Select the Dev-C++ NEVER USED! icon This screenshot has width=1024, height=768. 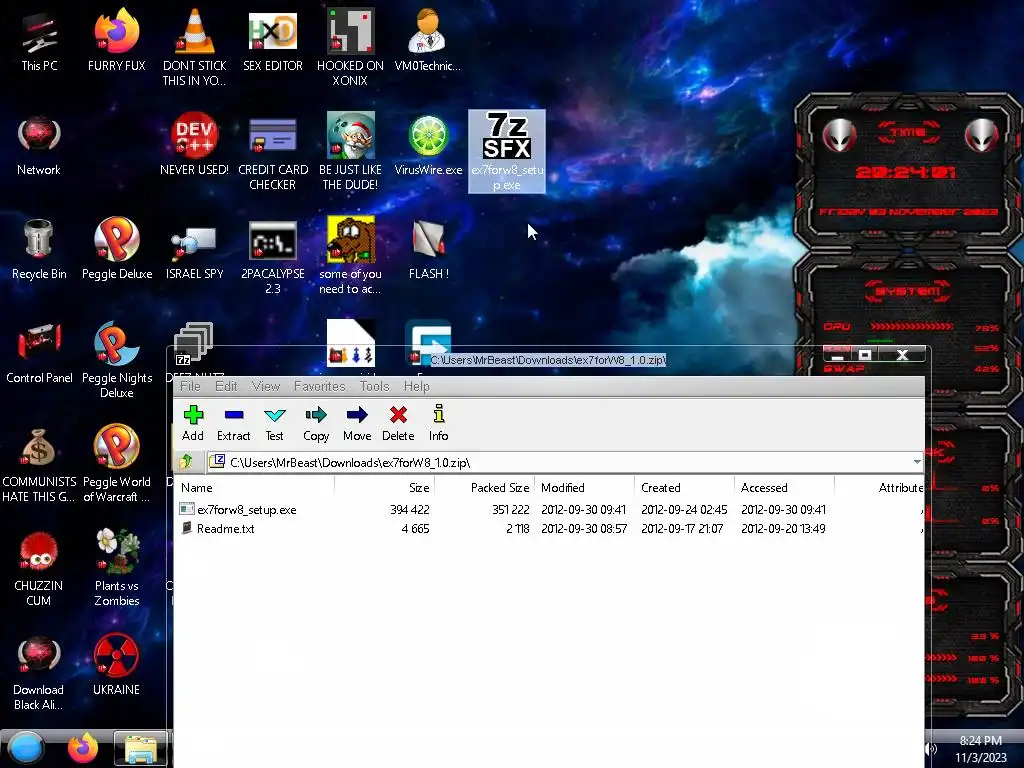195,145
